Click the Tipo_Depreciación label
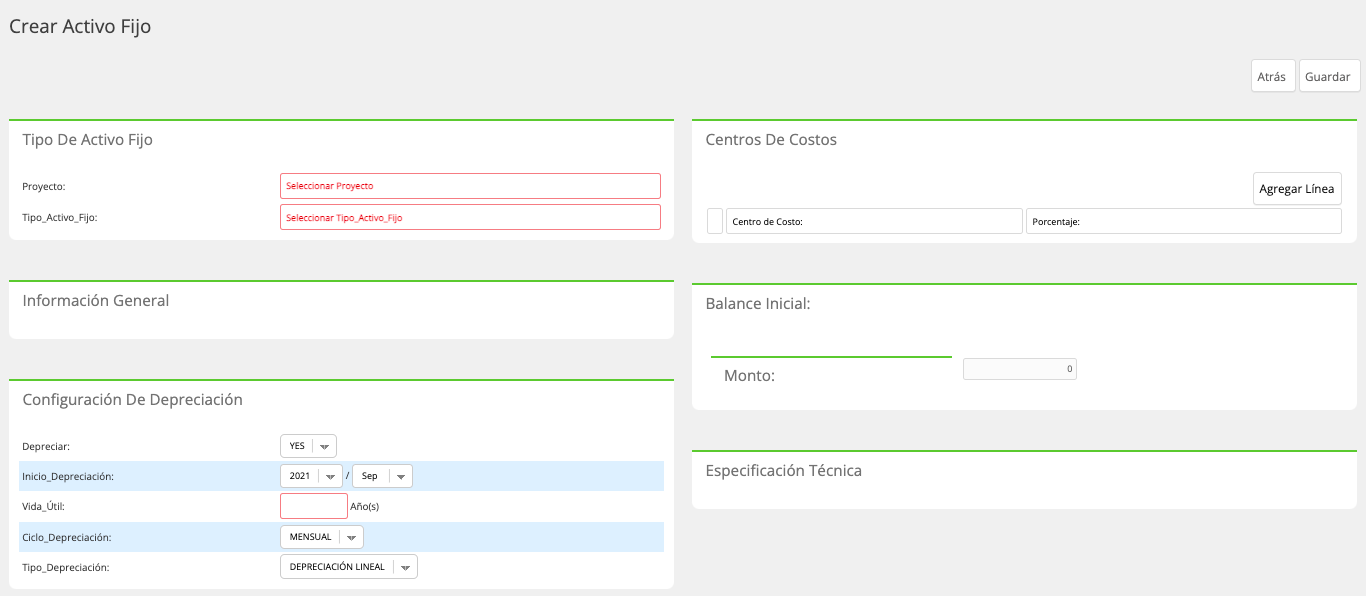Screen dimensions: 1366x596 [66, 567]
